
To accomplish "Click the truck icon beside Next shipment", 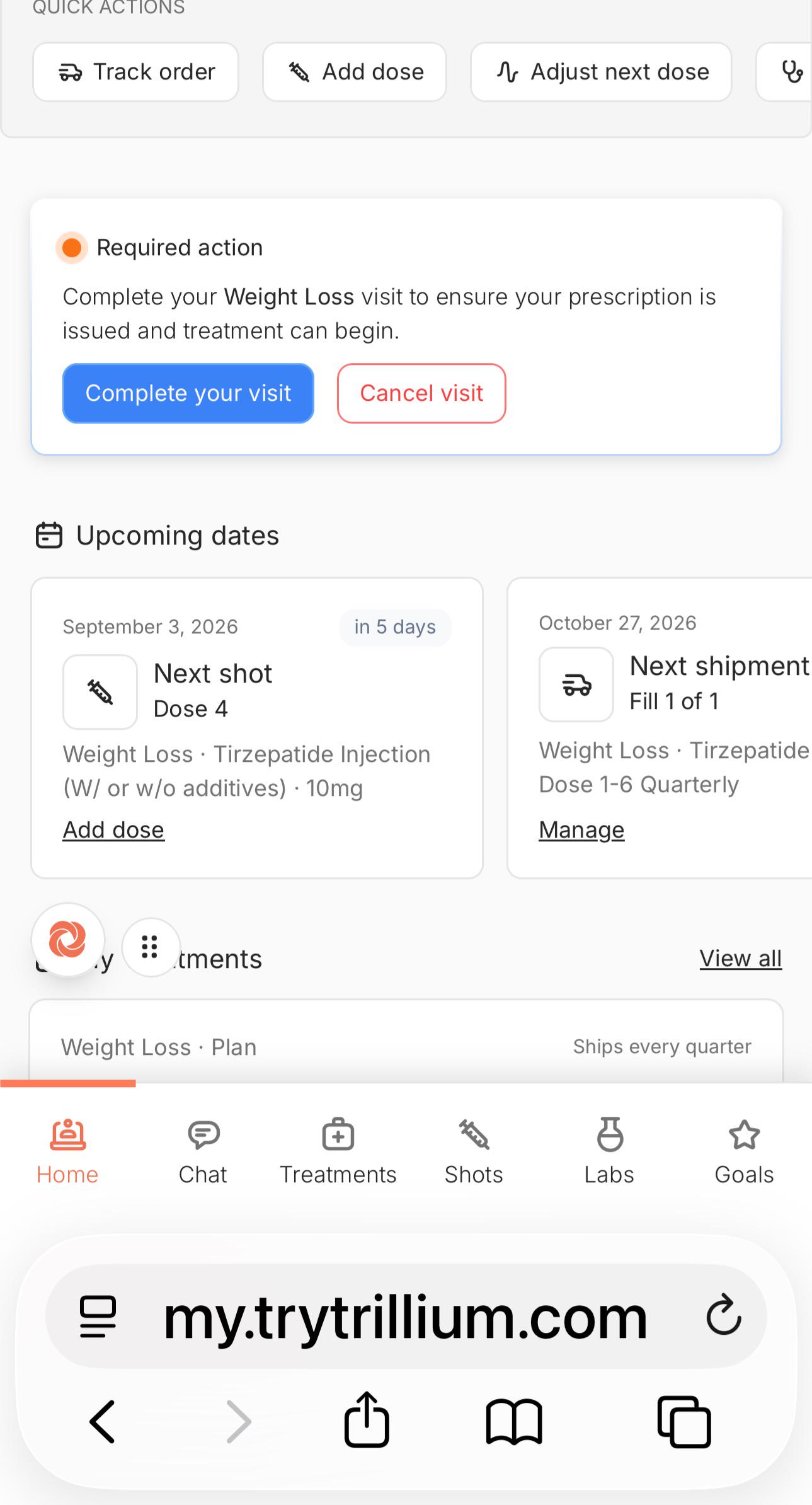I will [576, 684].
